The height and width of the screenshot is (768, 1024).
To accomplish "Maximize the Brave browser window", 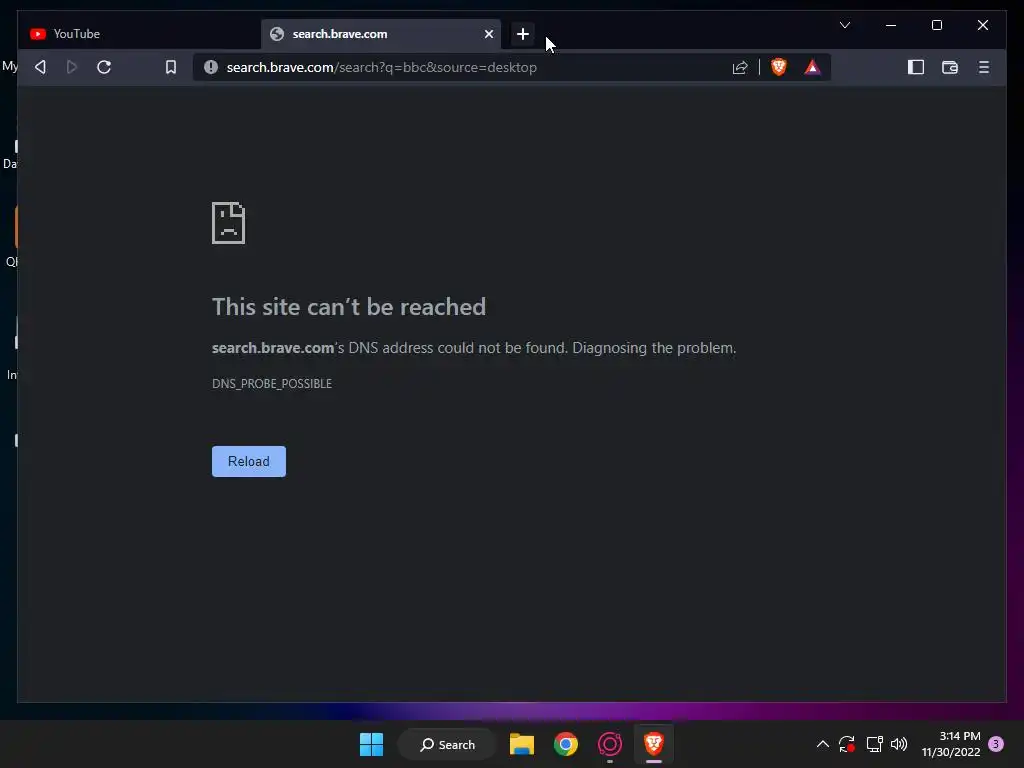I will pyautogui.click(x=936, y=25).
